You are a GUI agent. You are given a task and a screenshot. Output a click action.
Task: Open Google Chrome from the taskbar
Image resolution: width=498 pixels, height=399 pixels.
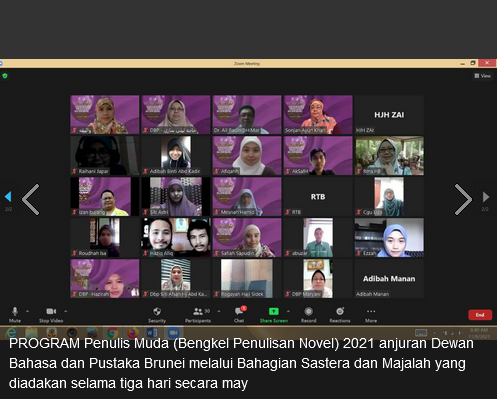[x=112, y=332]
